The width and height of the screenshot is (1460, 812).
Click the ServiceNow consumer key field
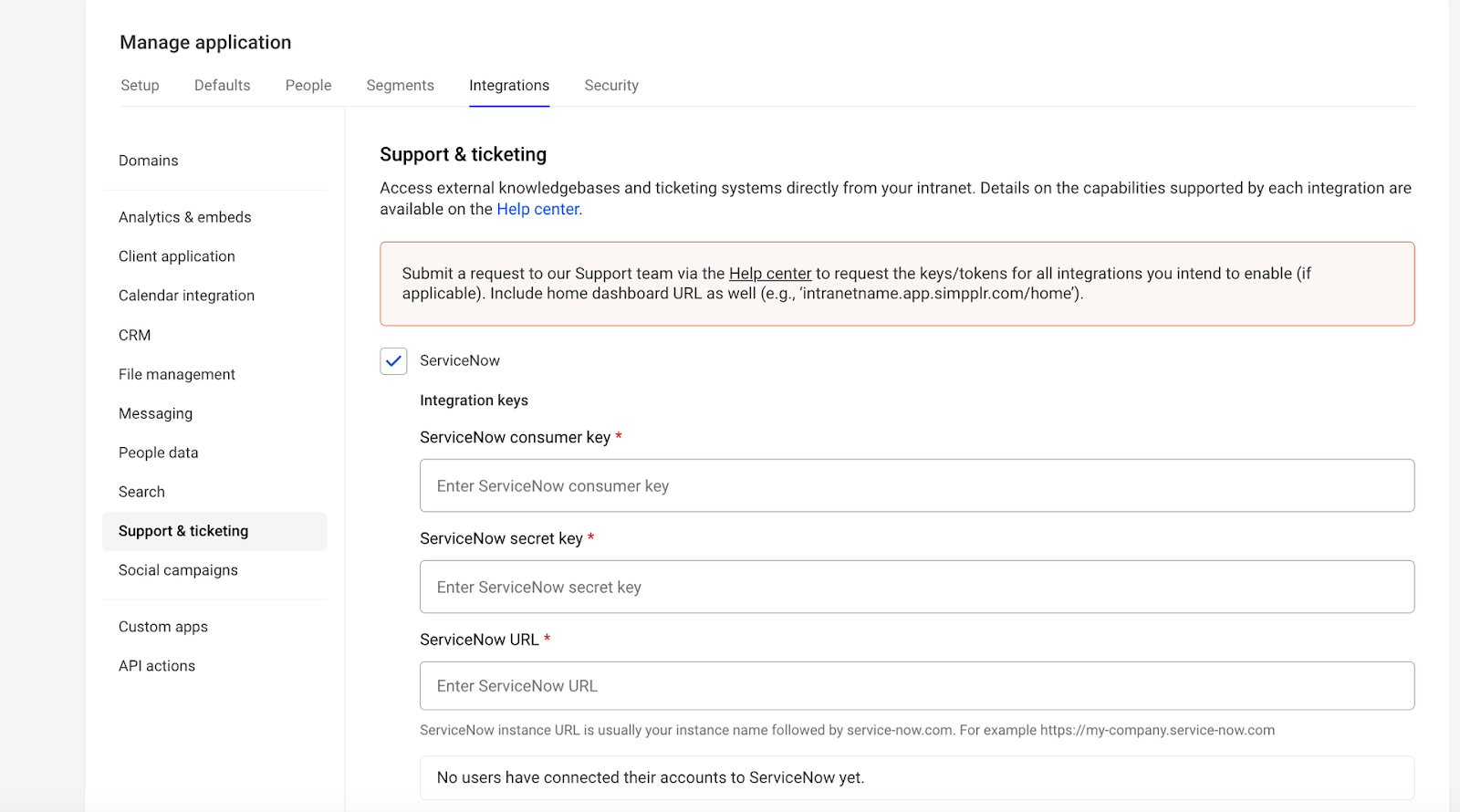click(916, 486)
